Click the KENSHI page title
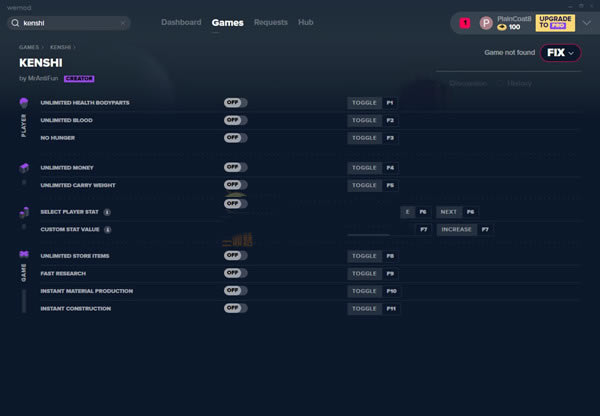Image resolution: width=600 pixels, height=416 pixels. point(41,63)
